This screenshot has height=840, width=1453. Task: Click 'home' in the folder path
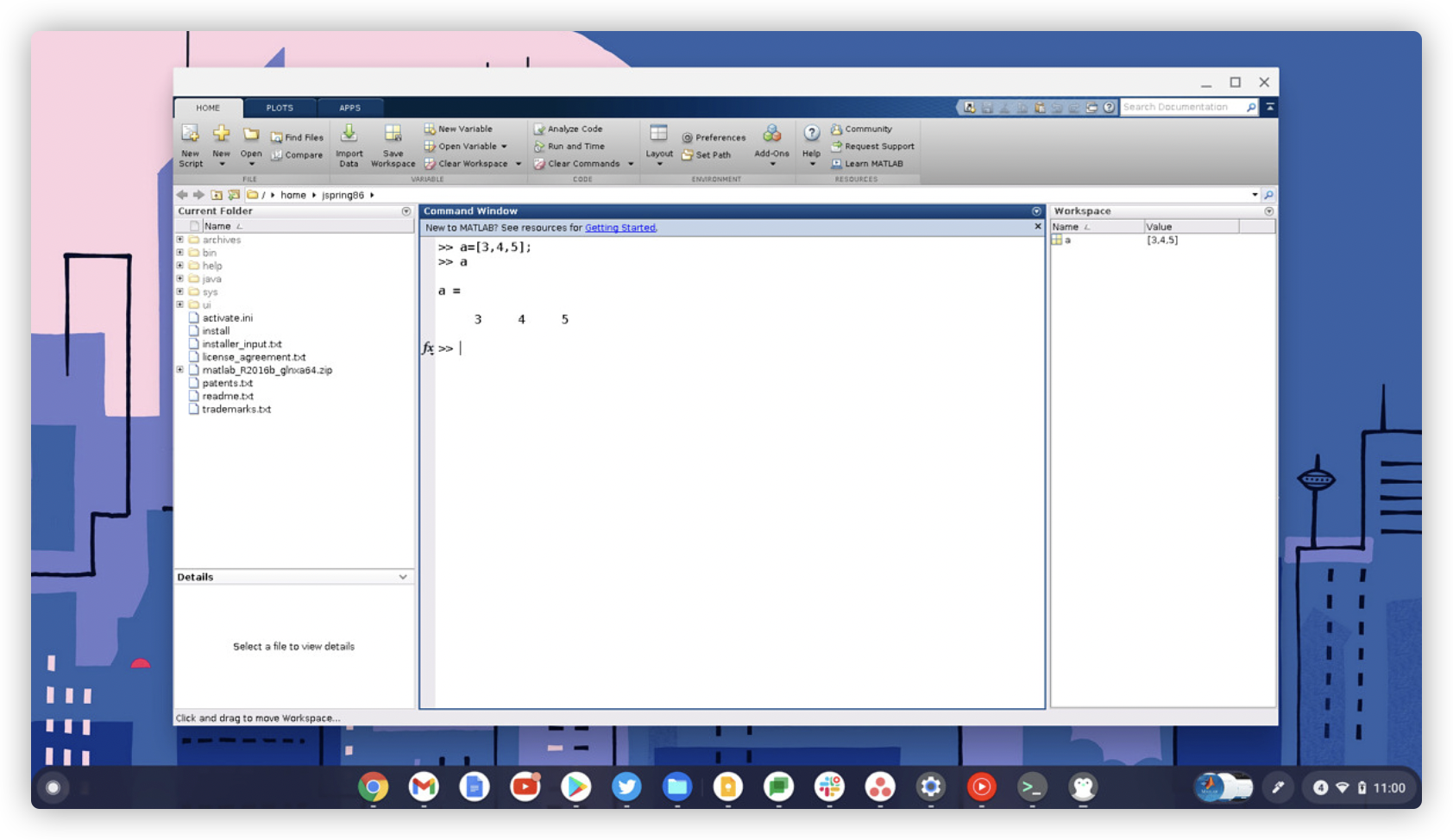click(x=293, y=195)
